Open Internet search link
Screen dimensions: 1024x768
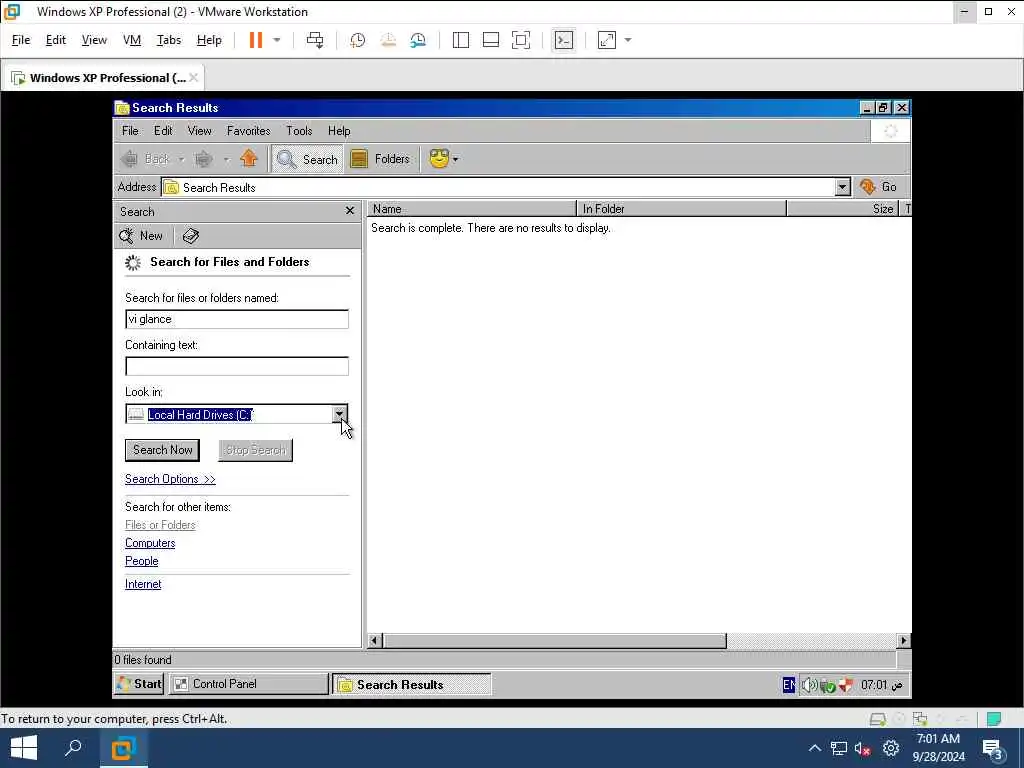(x=143, y=584)
